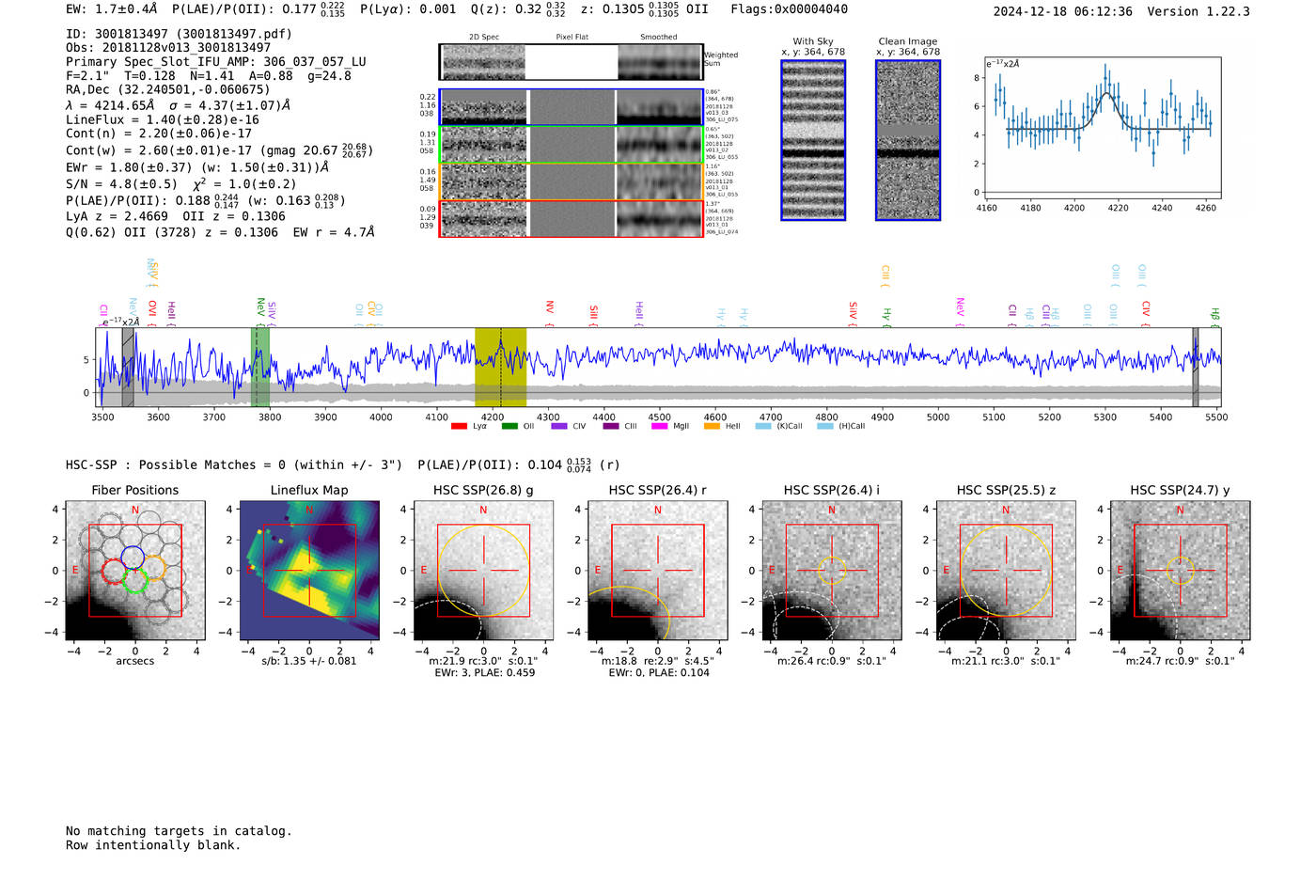
Task: Select the HSC SSP(26.4) i image
Action: (832, 571)
